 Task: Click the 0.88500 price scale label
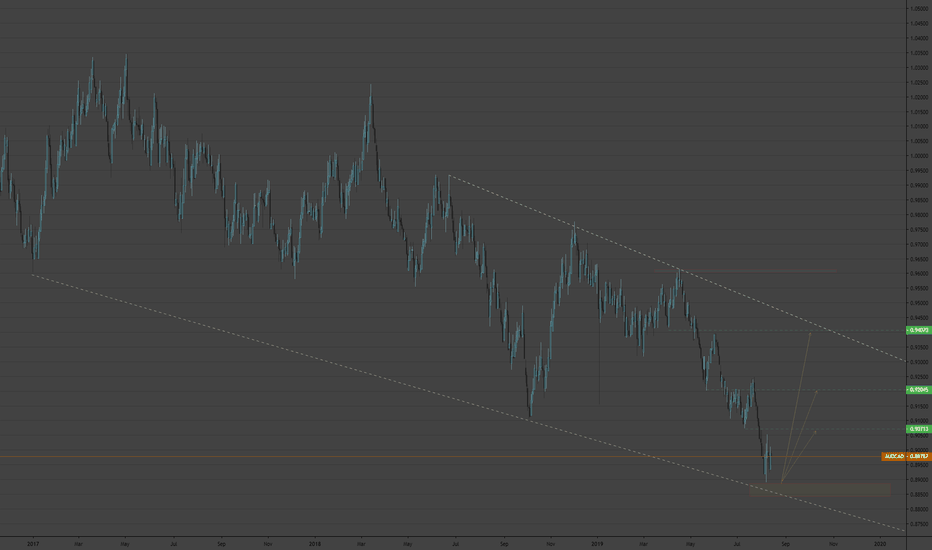[919, 495]
